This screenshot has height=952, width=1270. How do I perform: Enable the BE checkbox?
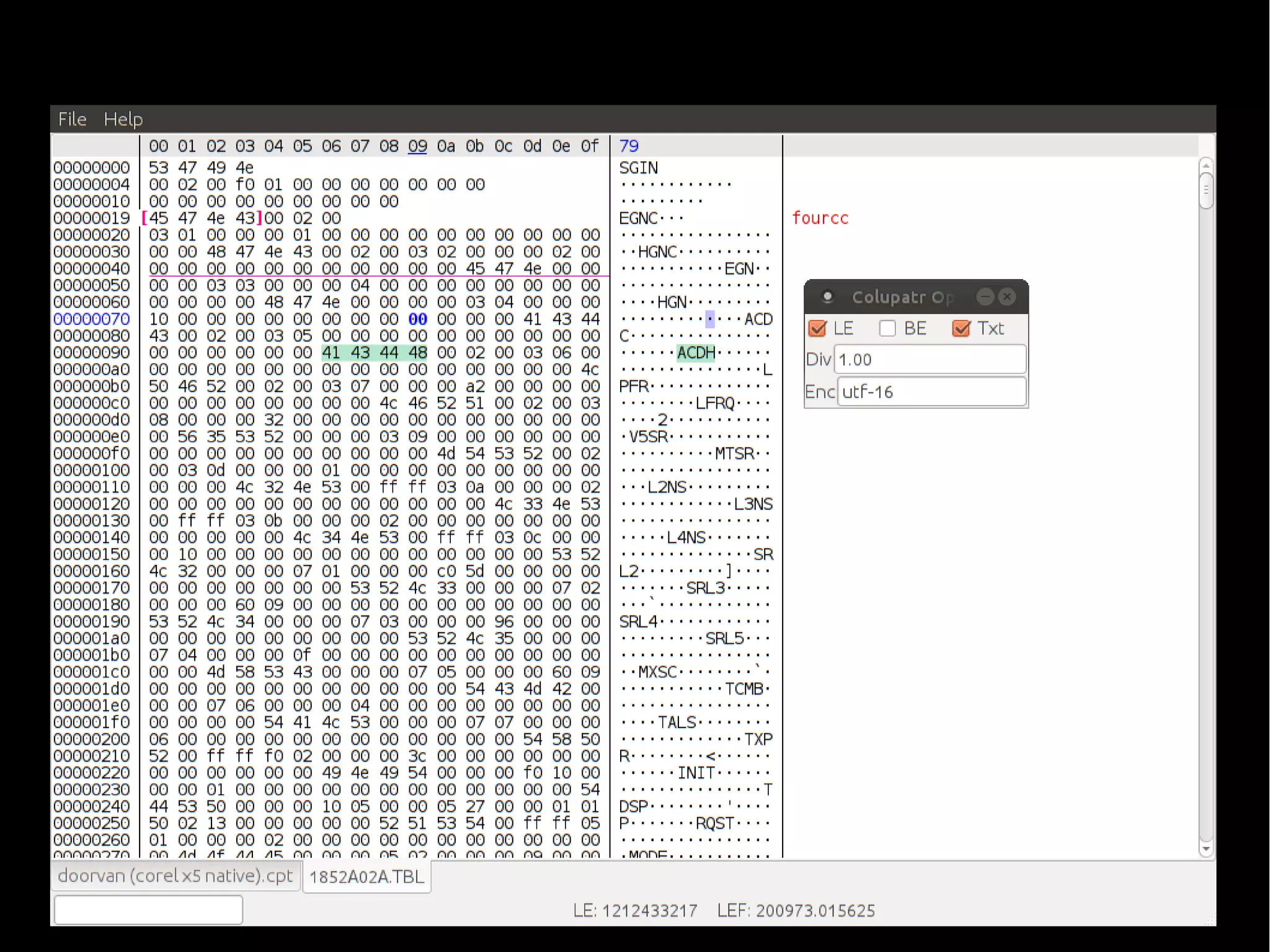[x=887, y=328]
